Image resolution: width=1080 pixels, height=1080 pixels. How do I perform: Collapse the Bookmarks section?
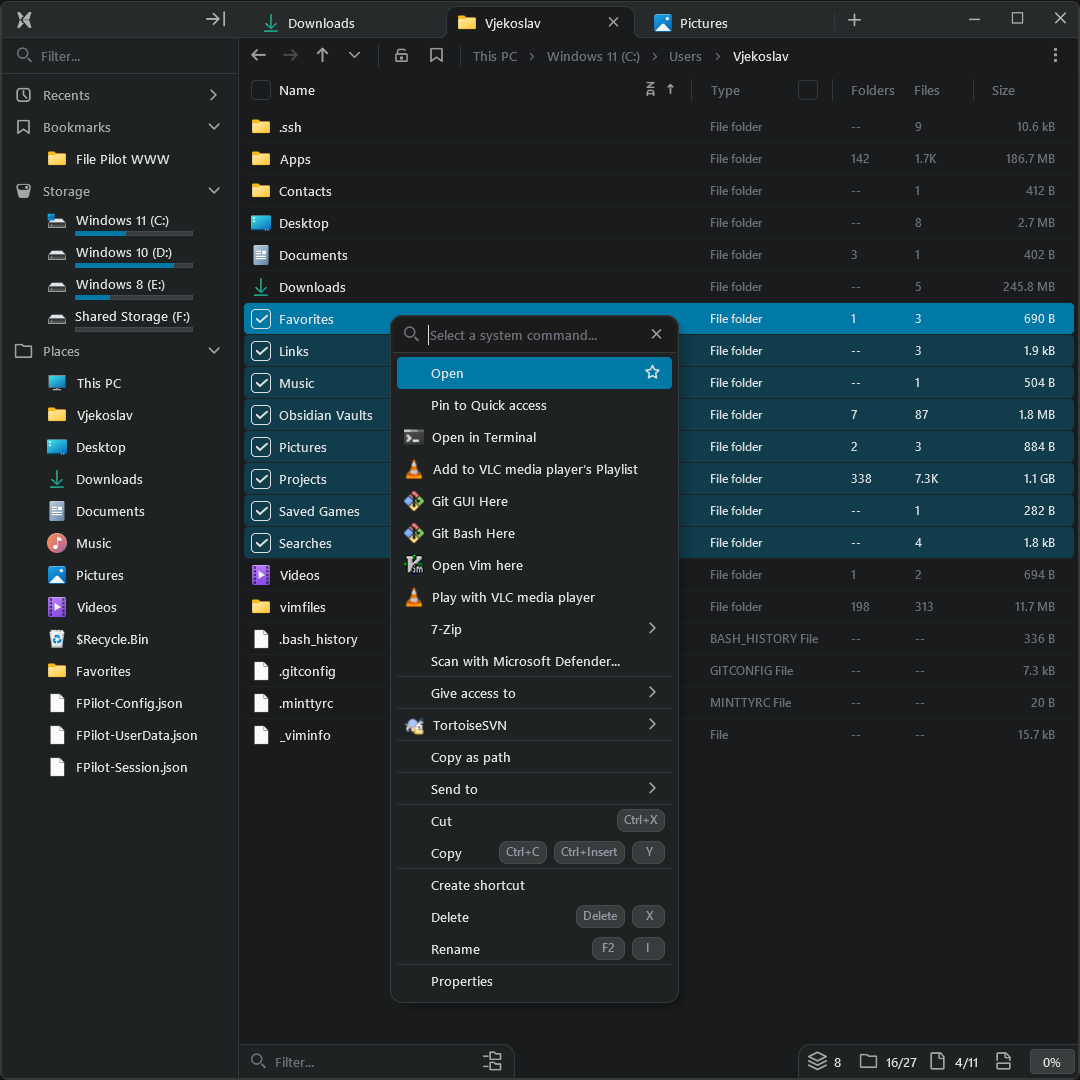213,127
